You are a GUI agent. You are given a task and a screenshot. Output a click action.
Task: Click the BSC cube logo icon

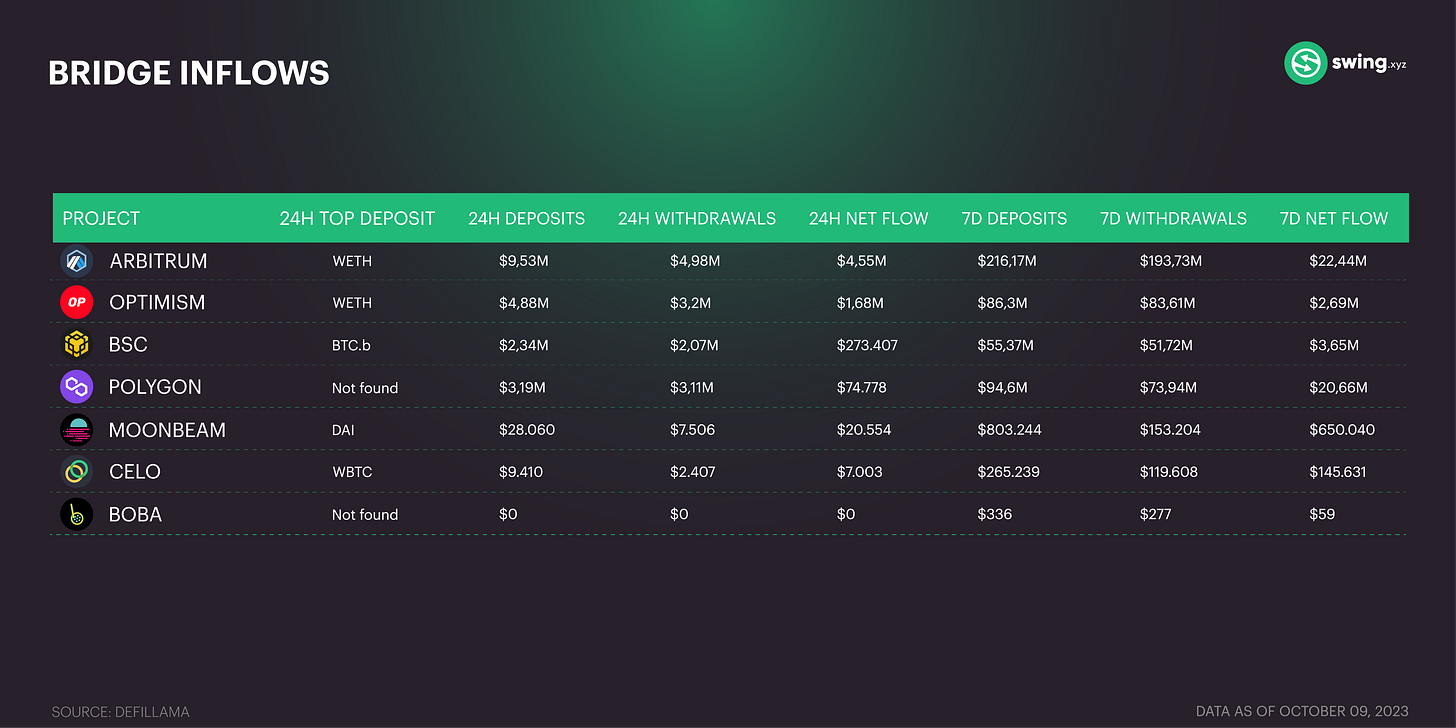point(77,345)
